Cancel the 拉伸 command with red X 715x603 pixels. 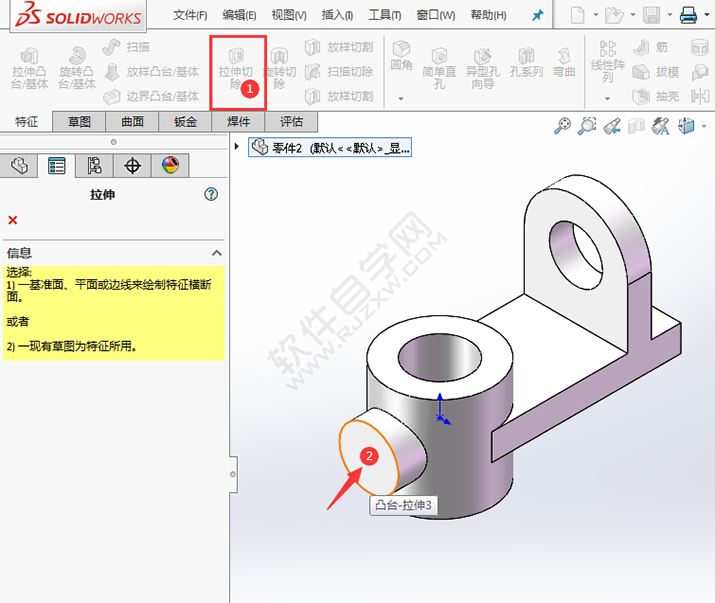tap(13, 220)
